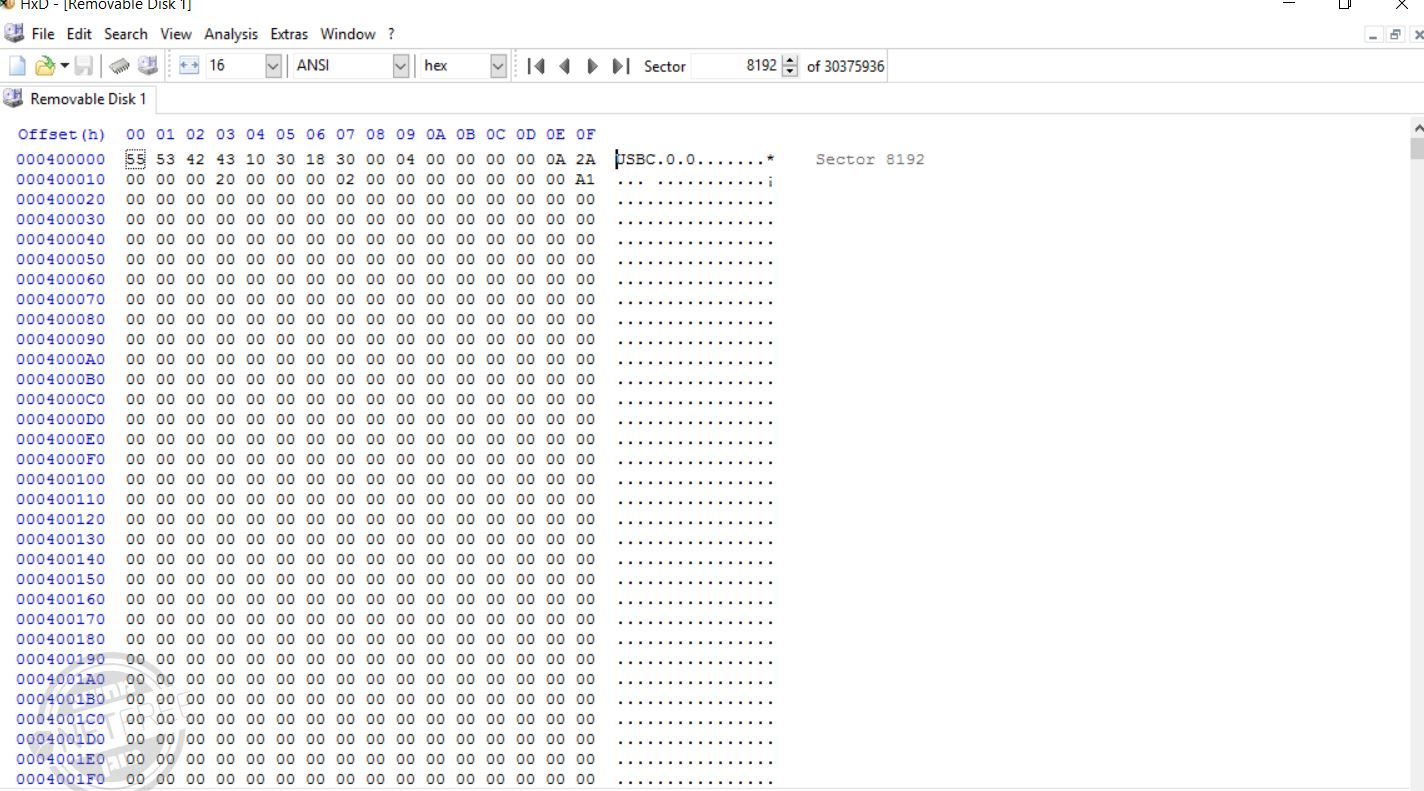
Task: Click the 2A byte in row 000400000
Action: 585,160
